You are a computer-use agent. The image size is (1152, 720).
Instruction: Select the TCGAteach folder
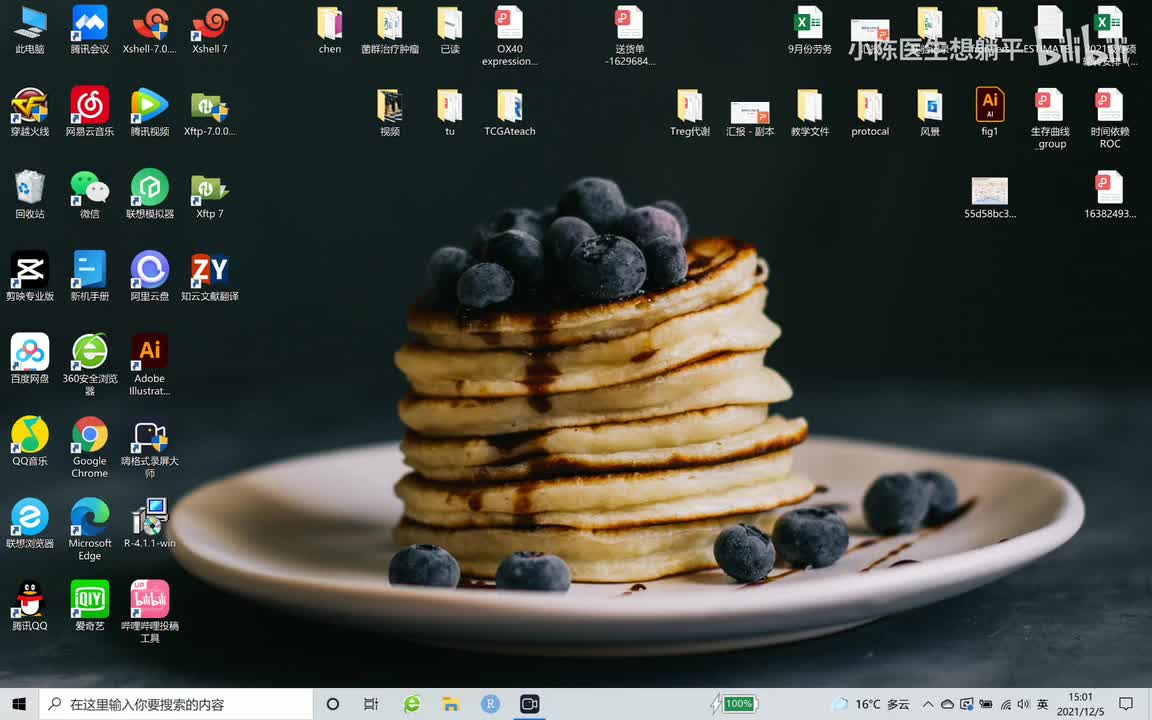510,112
